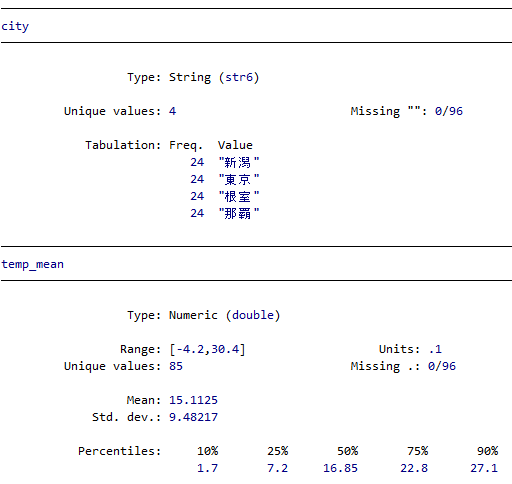Click the double storage type text
Image resolution: width=512 pixels, height=484 pixels.
point(253,315)
